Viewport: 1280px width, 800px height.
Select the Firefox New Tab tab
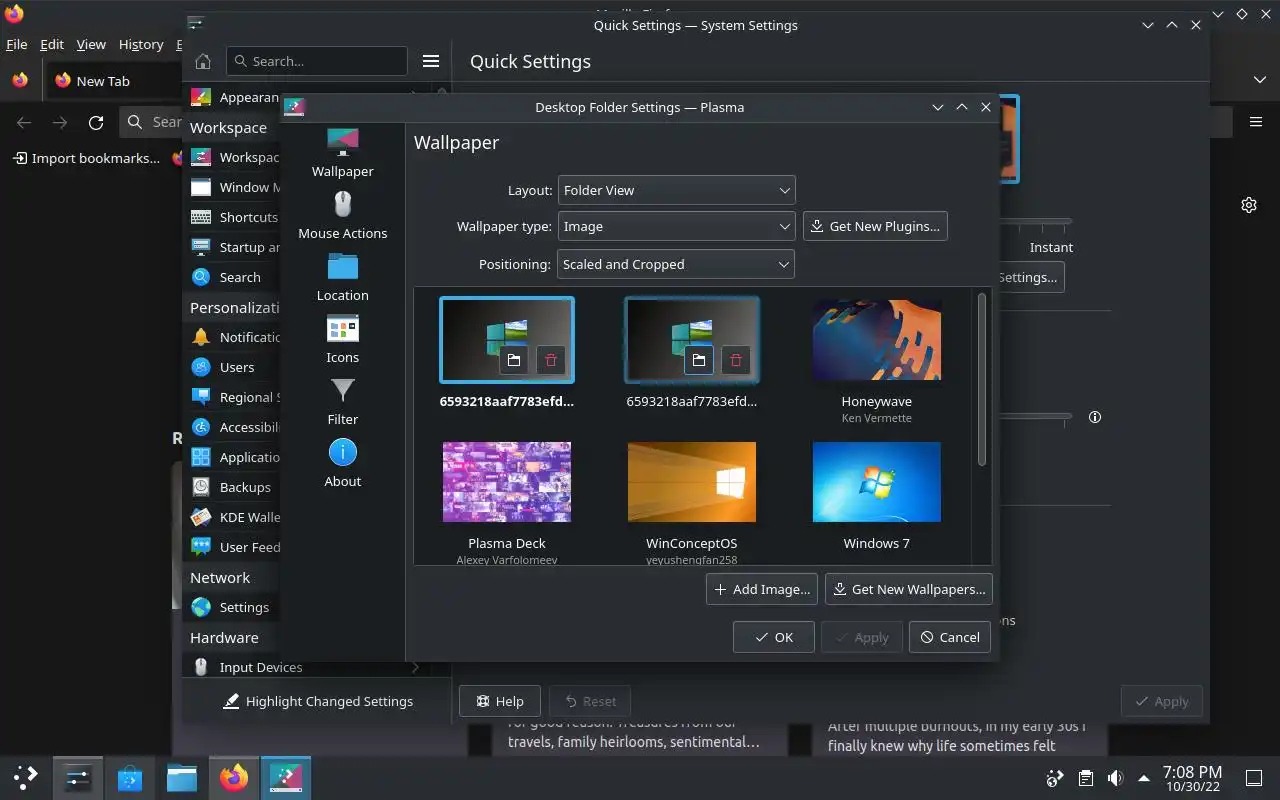coord(113,81)
